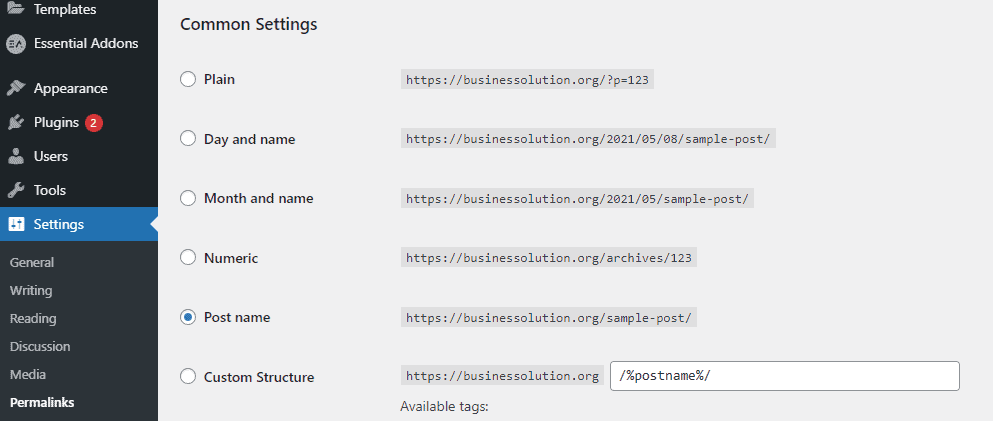Choose Day and name permalink structure
Image resolution: width=993 pixels, height=421 pixels.
pyautogui.click(x=188, y=139)
